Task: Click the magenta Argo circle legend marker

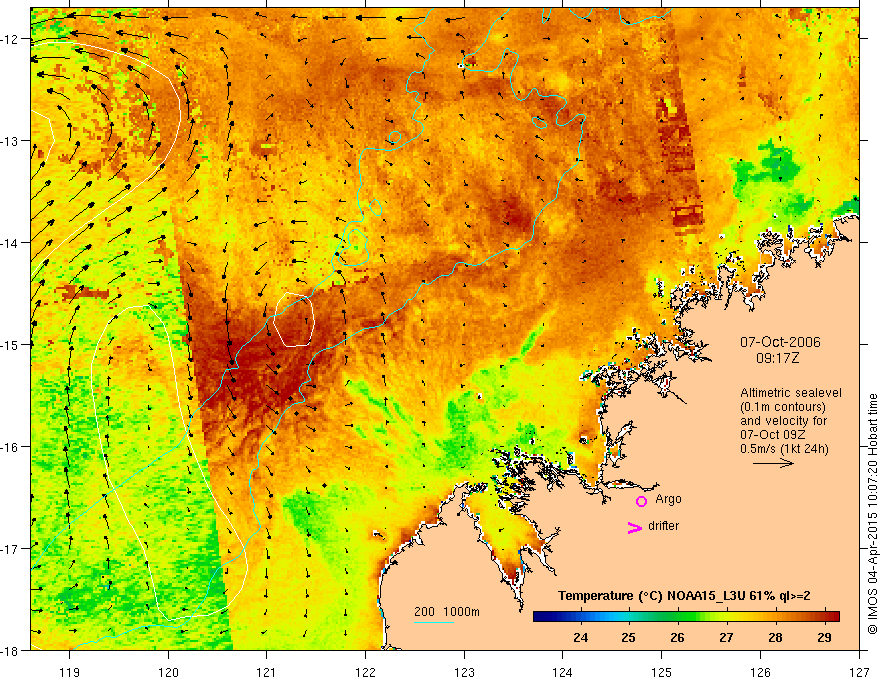Action: 641,501
